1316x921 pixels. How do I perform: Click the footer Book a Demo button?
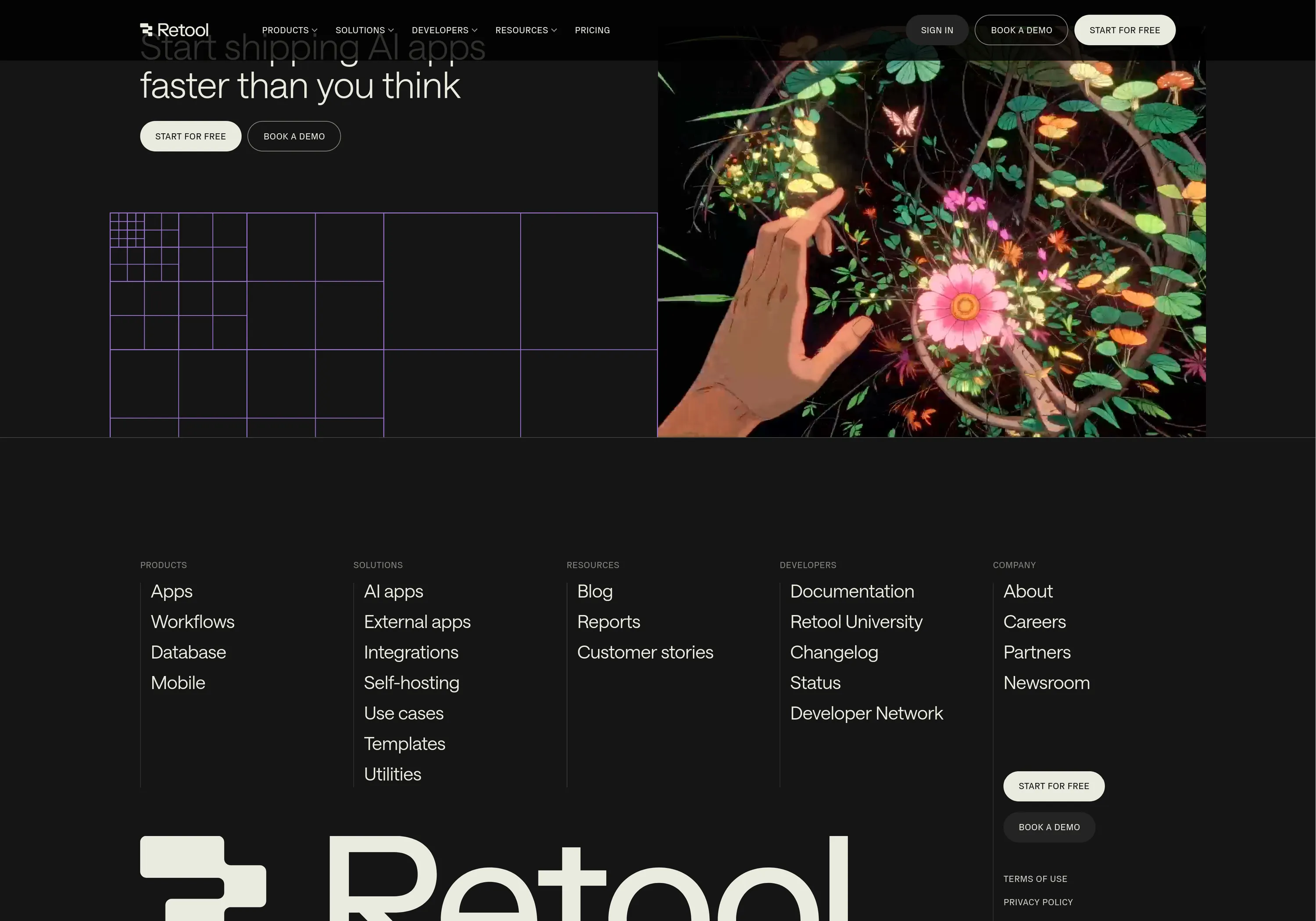tap(1049, 827)
